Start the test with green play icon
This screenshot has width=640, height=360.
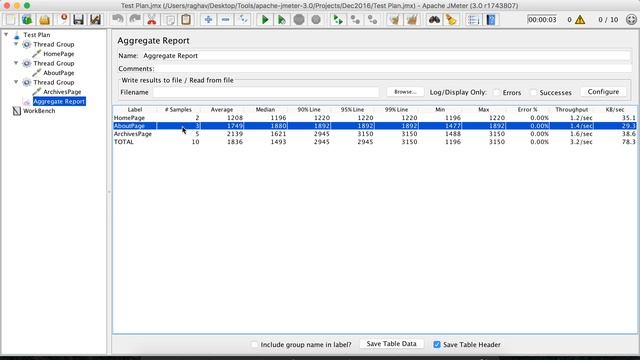click(x=265, y=20)
